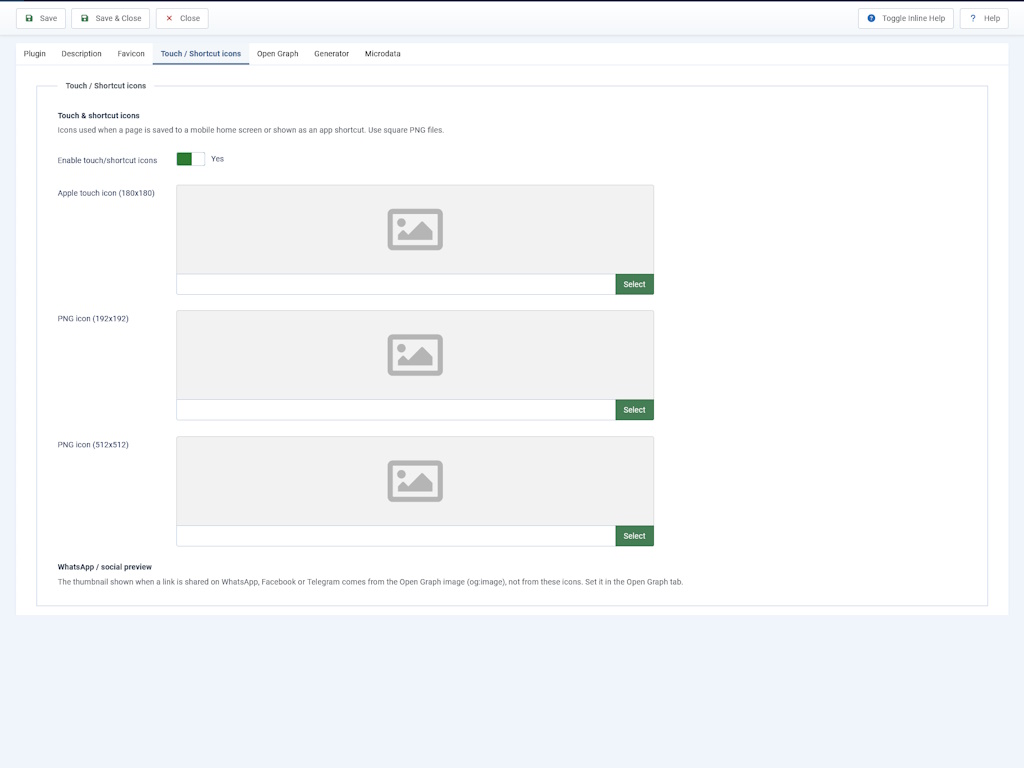Click the 'Enable touch/shortcut icons' label
Image resolution: width=1024 pixels, height=768 pixels.
click(x=107, y=160)
